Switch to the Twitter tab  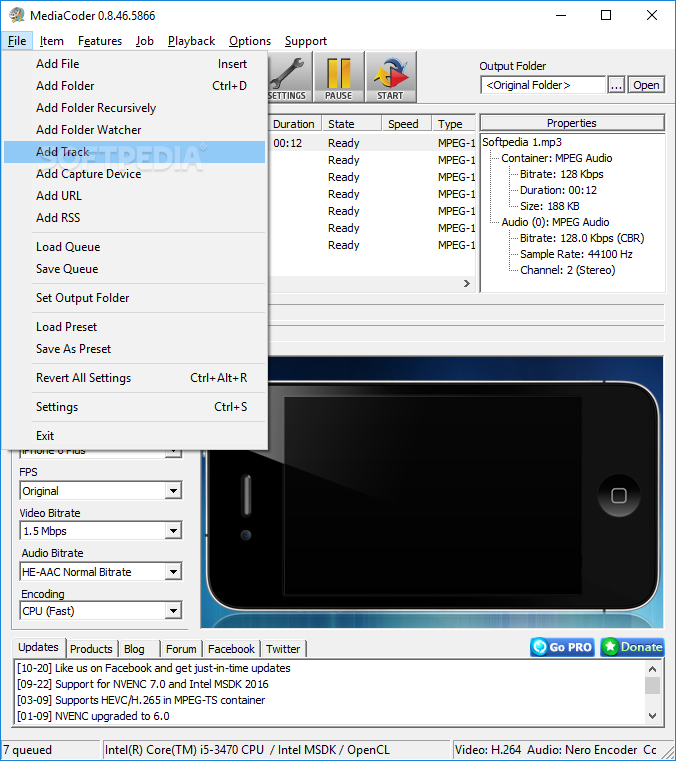(x=283, y=649)
